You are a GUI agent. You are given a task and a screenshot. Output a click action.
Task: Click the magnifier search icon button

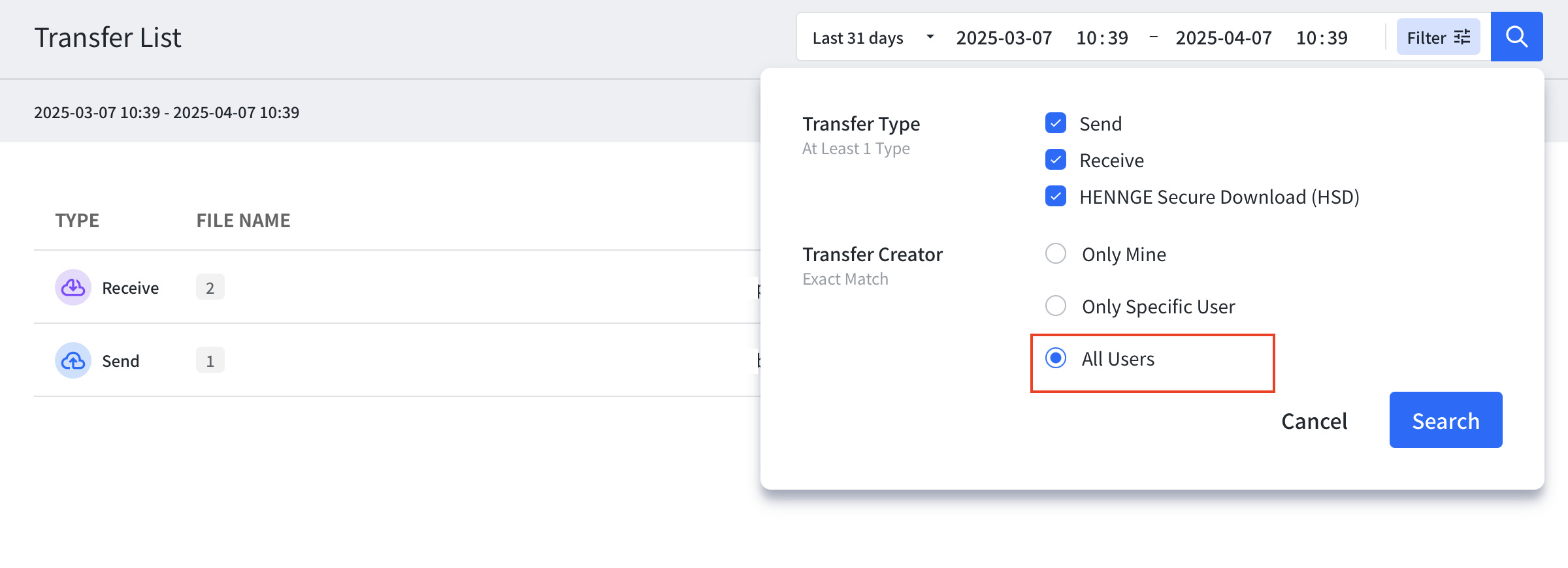coord(1516,37)
